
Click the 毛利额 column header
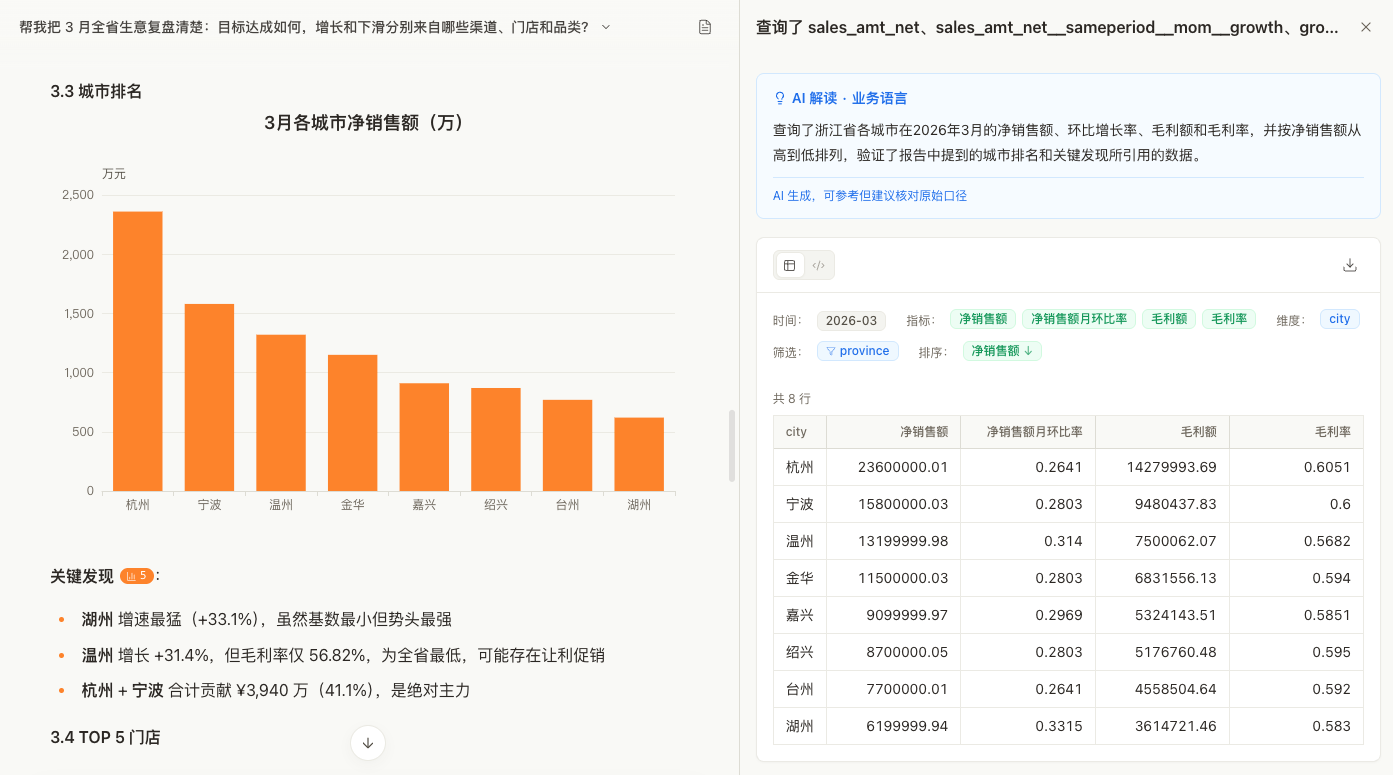point(1163,432)
